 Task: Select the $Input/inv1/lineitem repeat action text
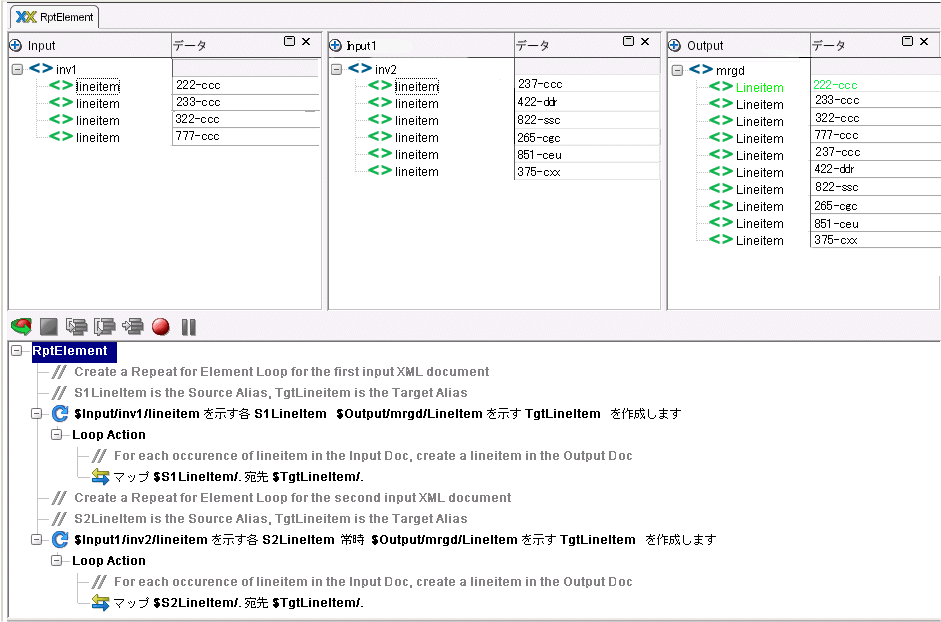point(377,414)
